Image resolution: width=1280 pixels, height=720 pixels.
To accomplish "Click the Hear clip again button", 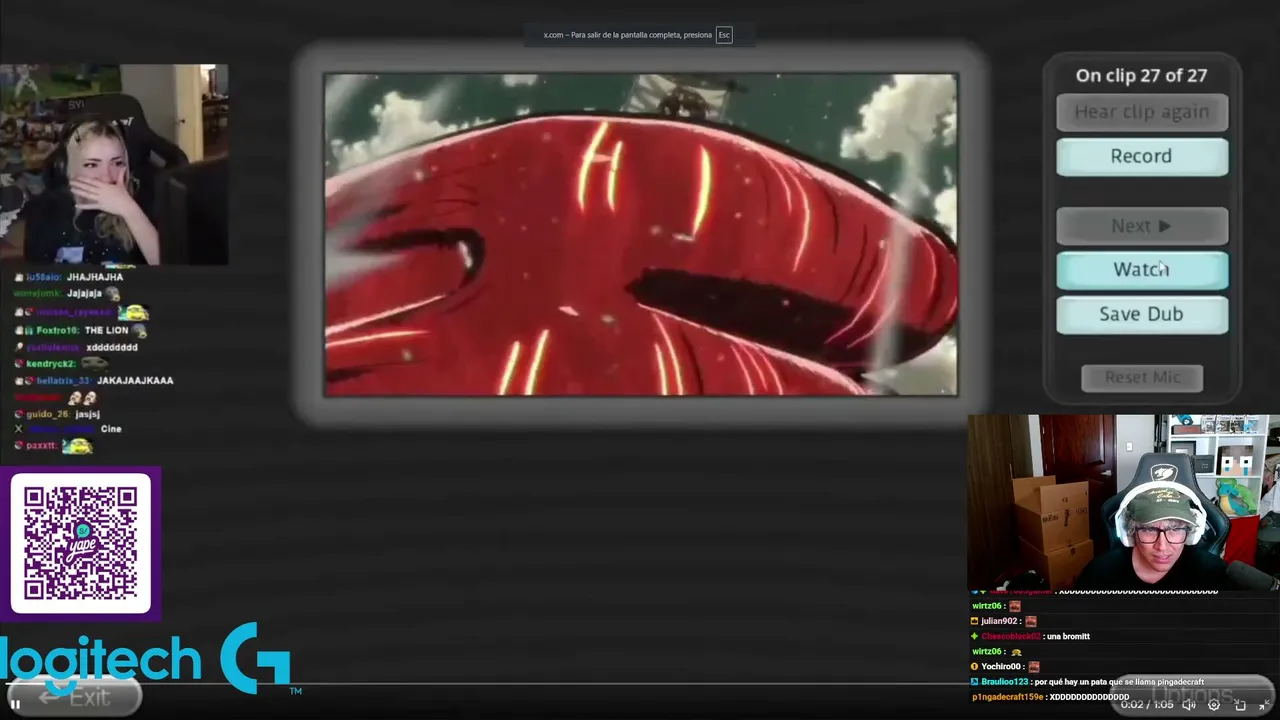I will [1142, 112].
